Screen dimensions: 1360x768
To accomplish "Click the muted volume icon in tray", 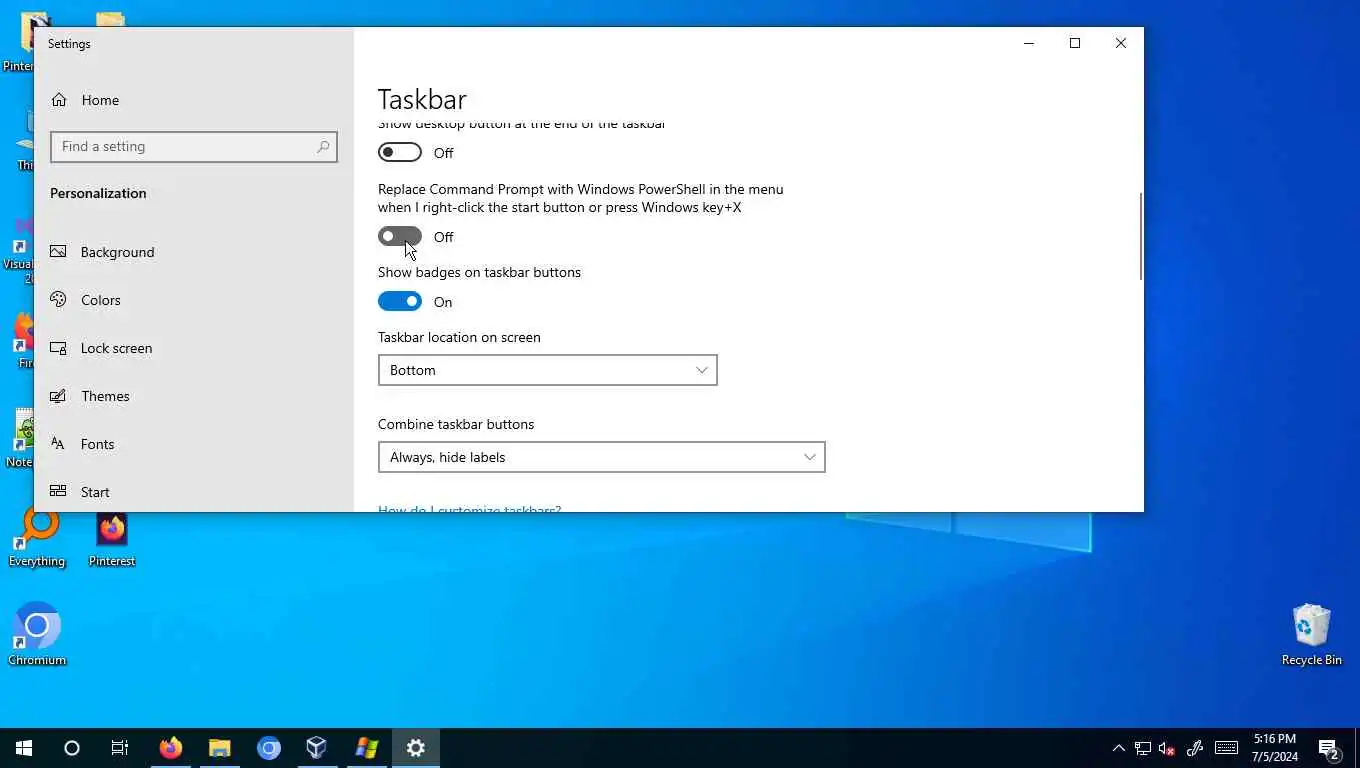I will (1167, 748).
